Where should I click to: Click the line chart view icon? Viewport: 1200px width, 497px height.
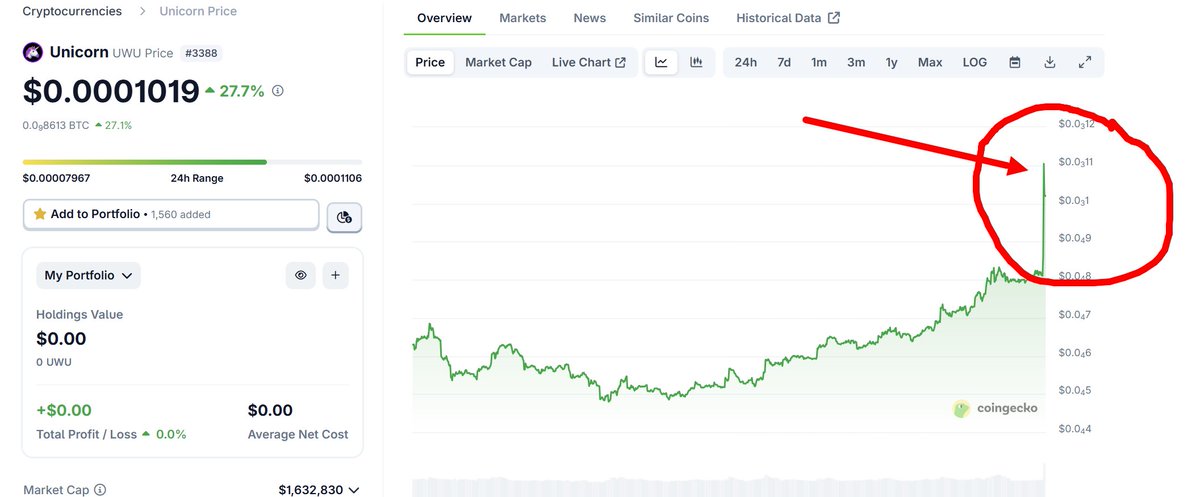click(661, 62)
